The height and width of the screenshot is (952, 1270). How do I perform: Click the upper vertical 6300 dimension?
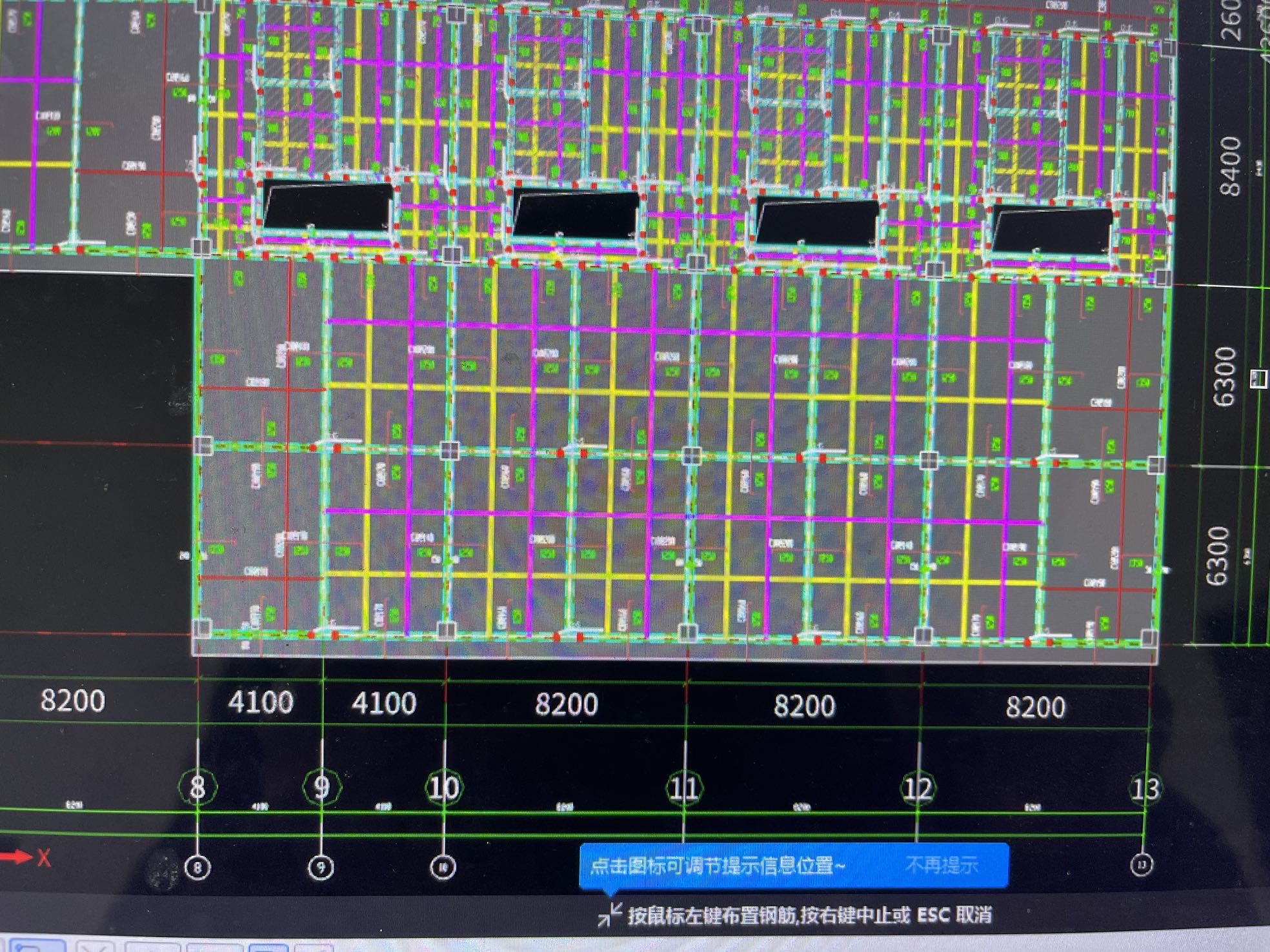coord(1225,377)
